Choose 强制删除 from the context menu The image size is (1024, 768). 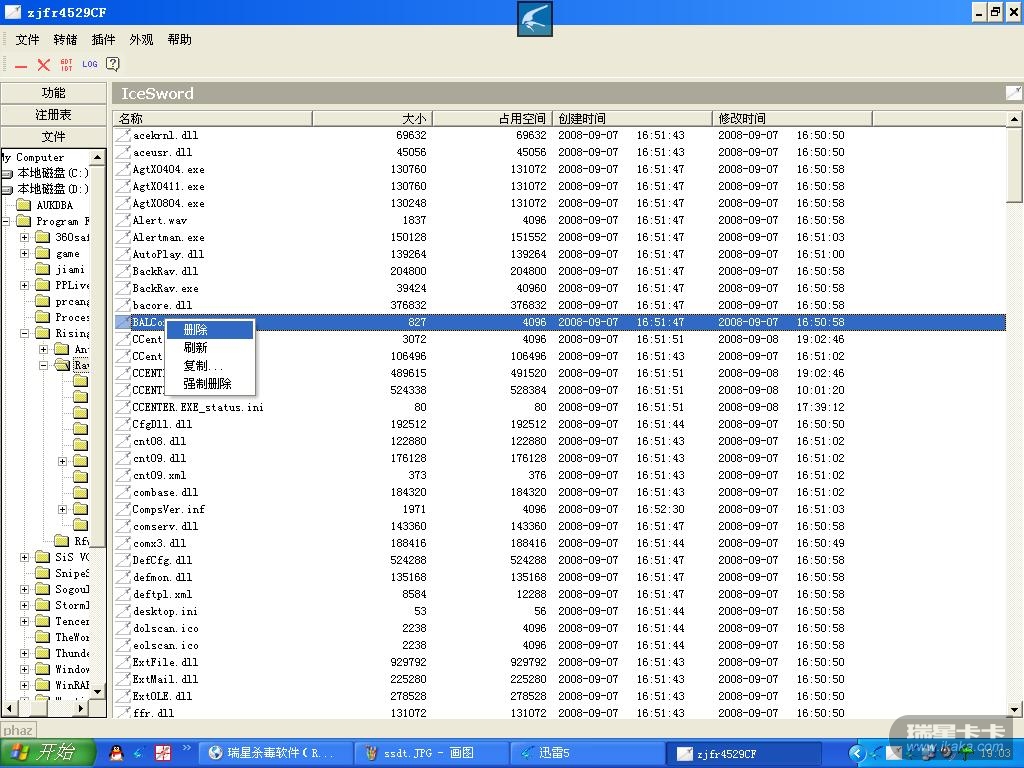207,384
